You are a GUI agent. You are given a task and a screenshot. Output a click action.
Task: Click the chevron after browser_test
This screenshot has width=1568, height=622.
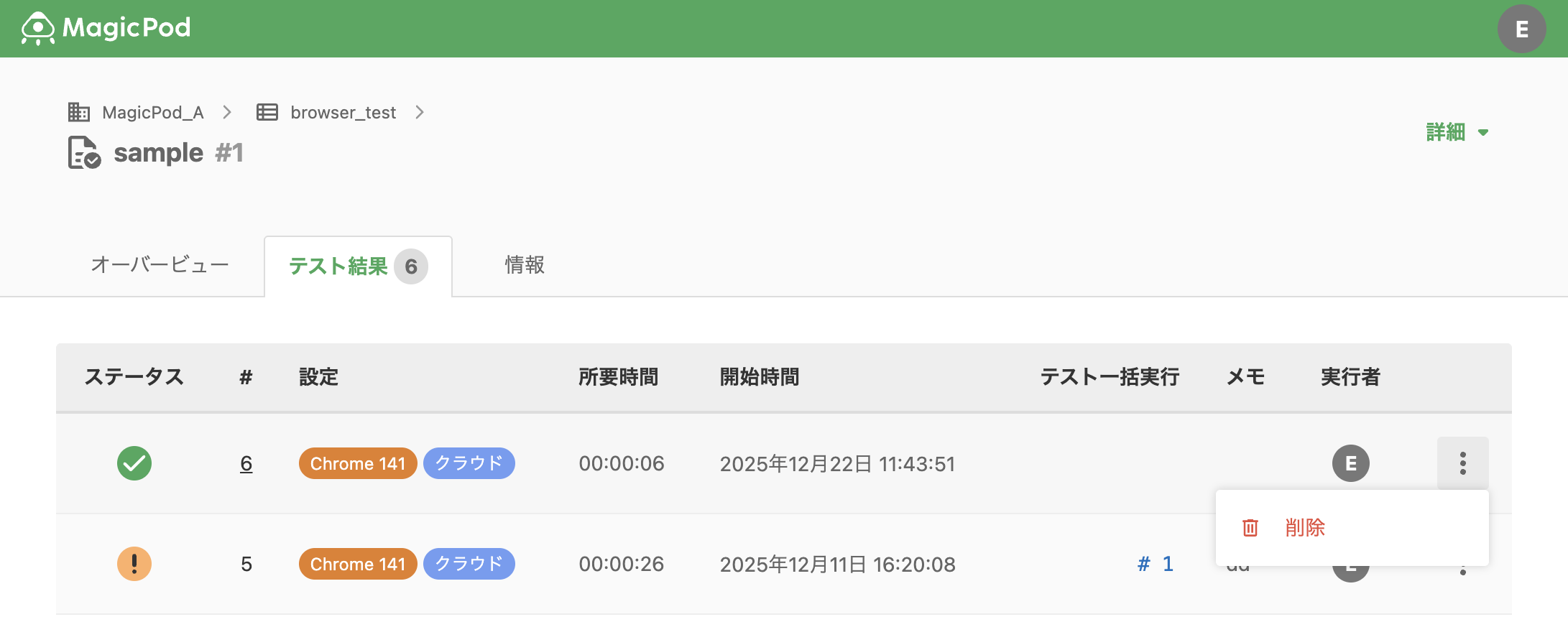[420, 112]
